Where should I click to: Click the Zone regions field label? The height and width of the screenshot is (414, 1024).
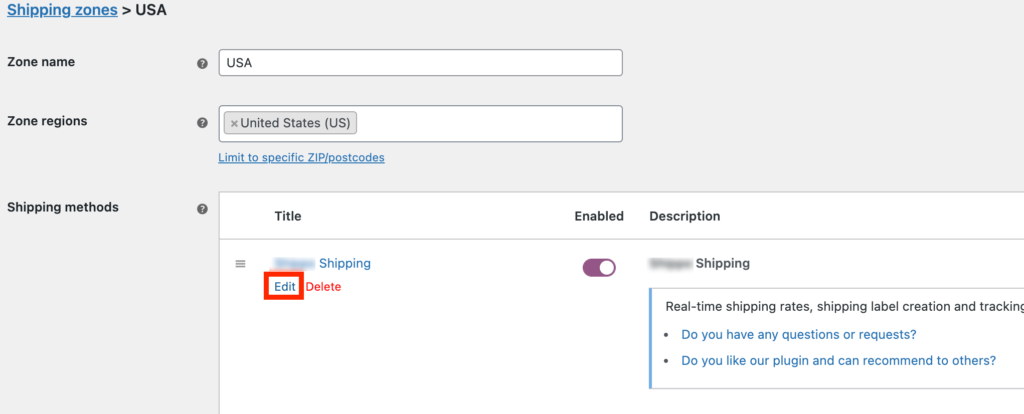47,121
